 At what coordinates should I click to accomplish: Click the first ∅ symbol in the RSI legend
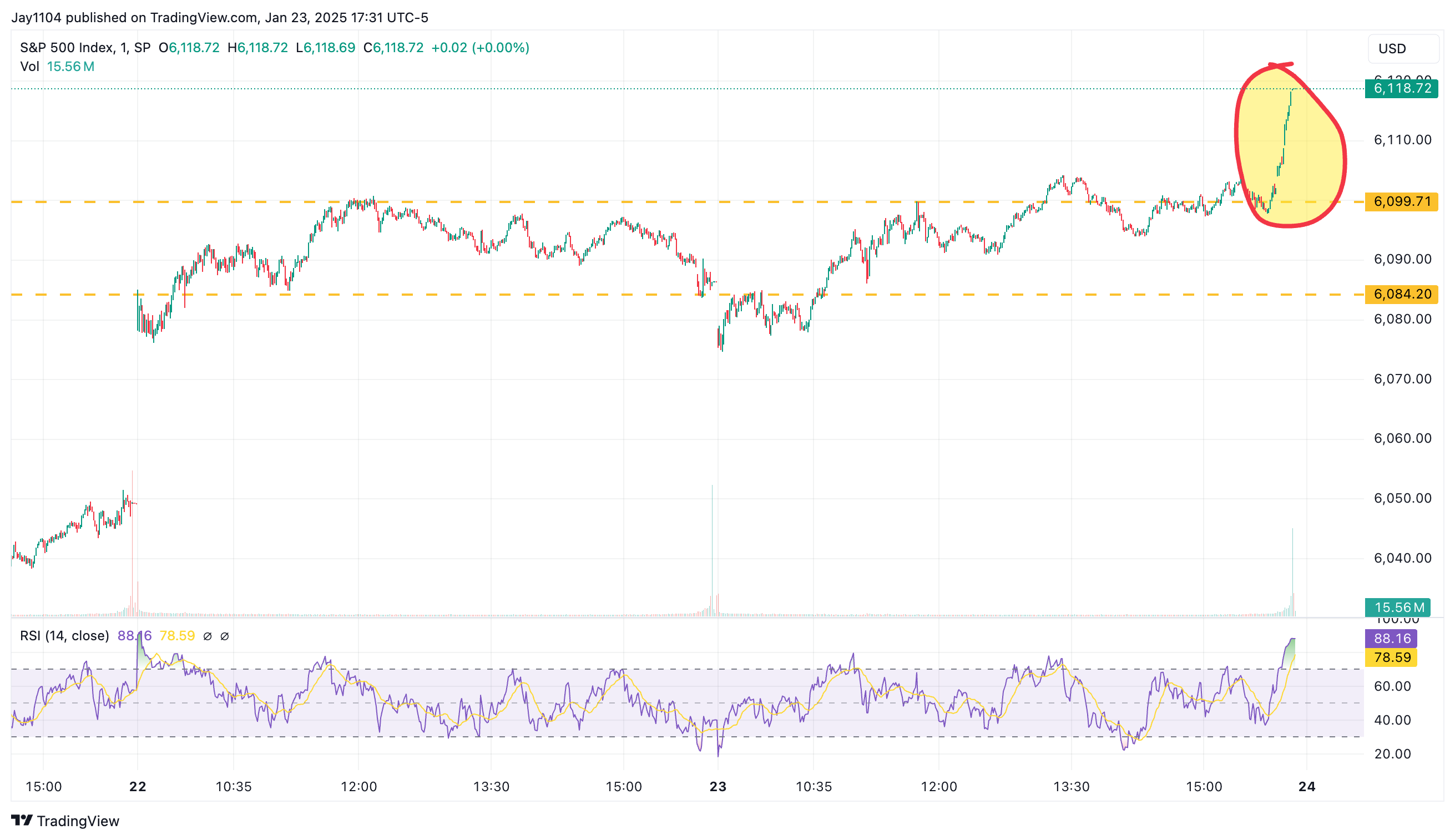click(208, 636)
